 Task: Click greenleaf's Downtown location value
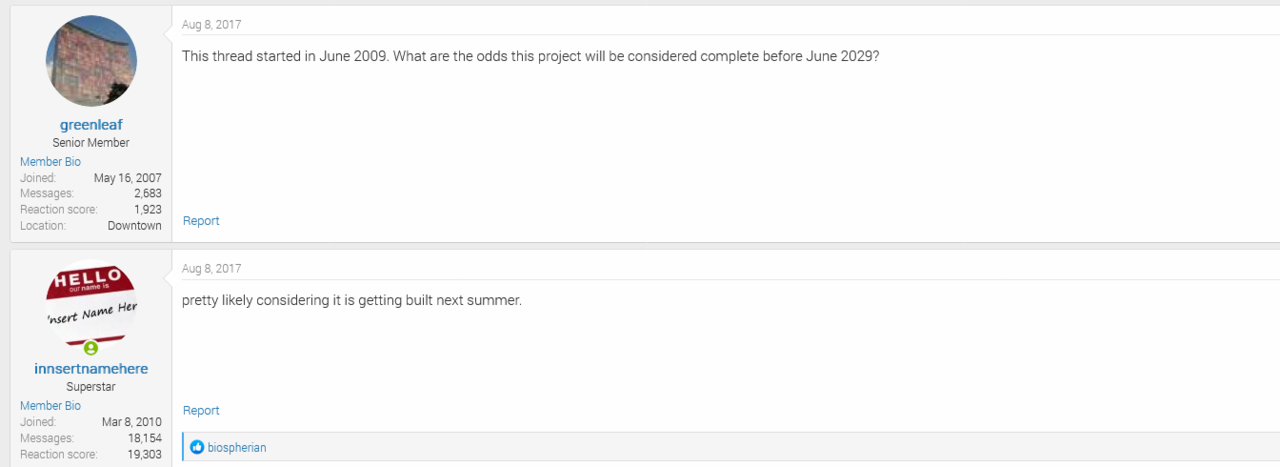135,226
